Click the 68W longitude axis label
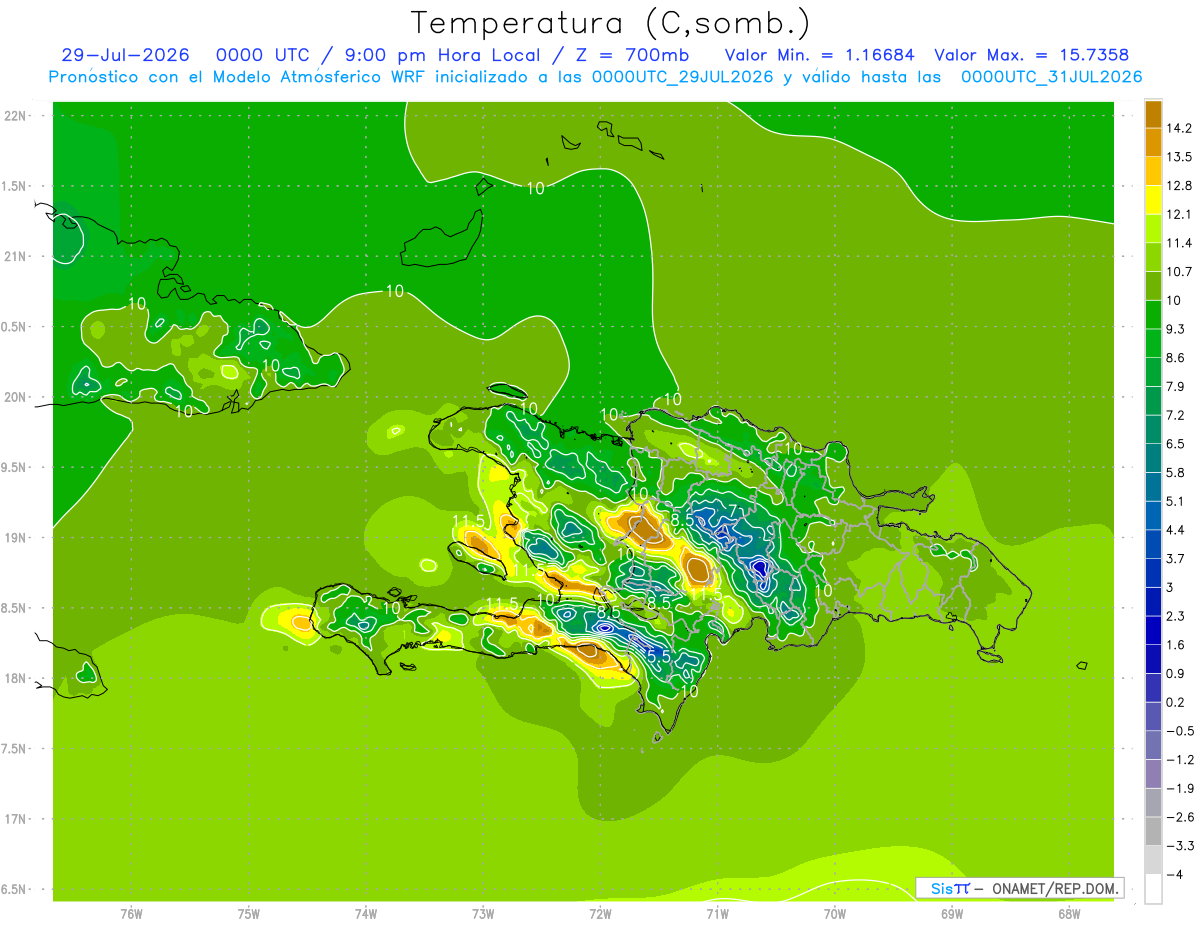1200x927 pixels. tap(1069, 914)
